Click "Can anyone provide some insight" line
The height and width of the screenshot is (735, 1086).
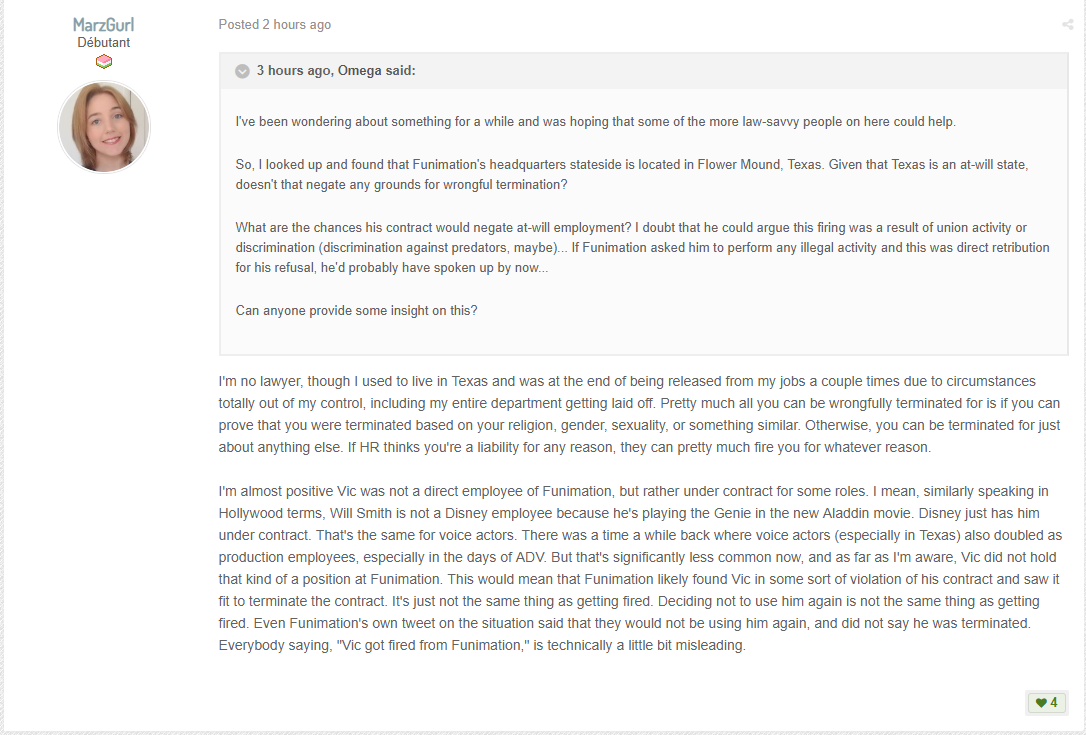coord(356,310)
